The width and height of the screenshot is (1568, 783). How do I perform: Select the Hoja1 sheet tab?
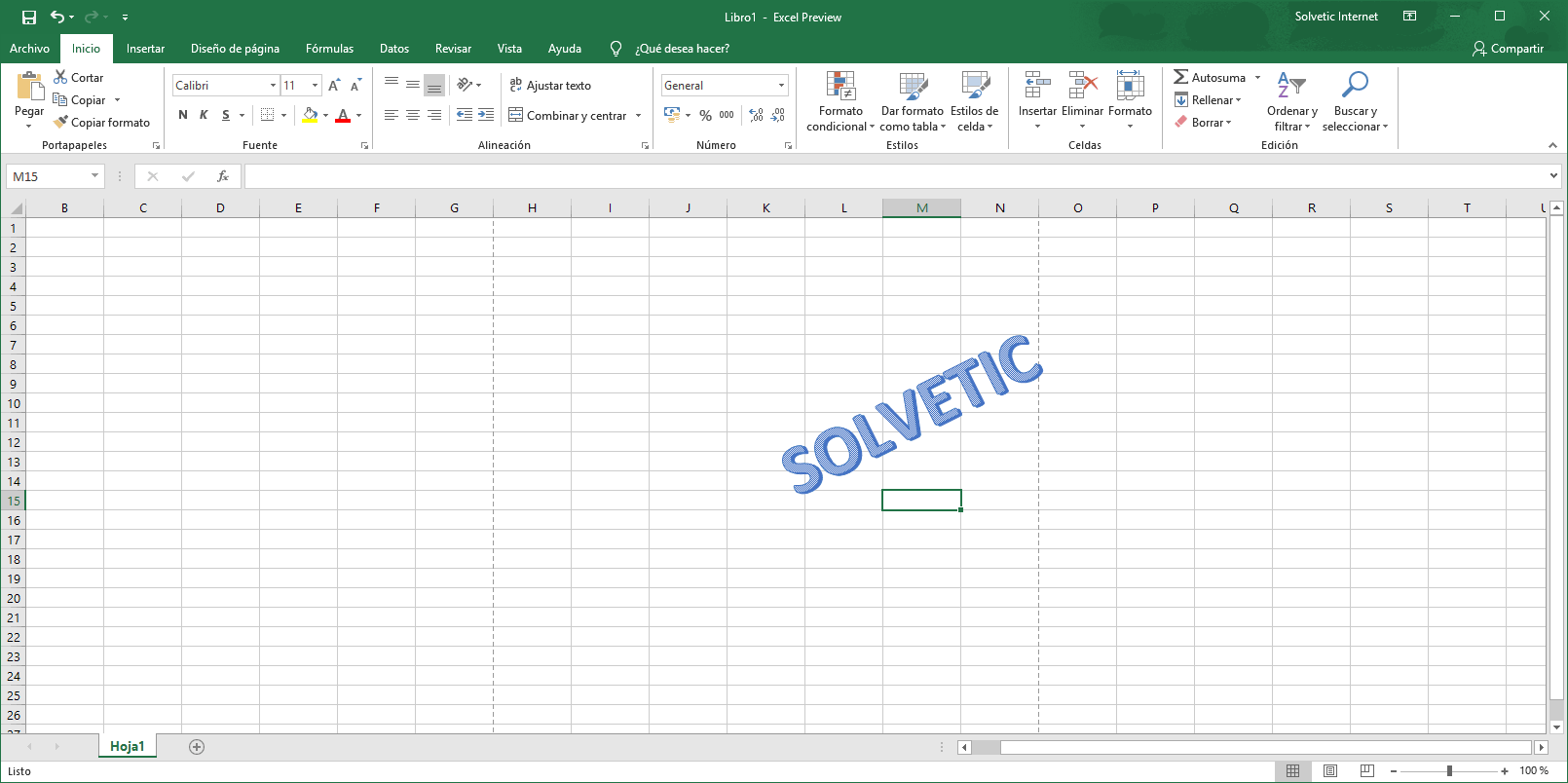pos(127,746)
